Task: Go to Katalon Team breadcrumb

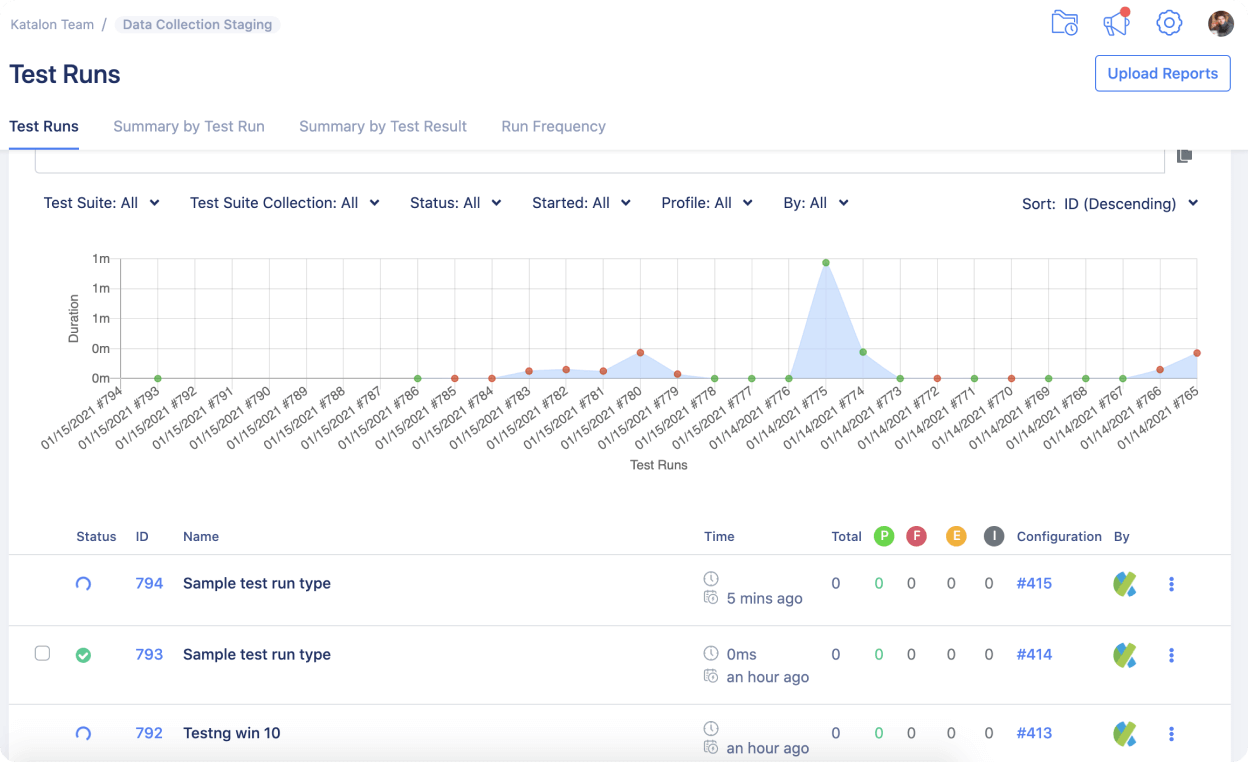Action: click(x=52, y=24)
